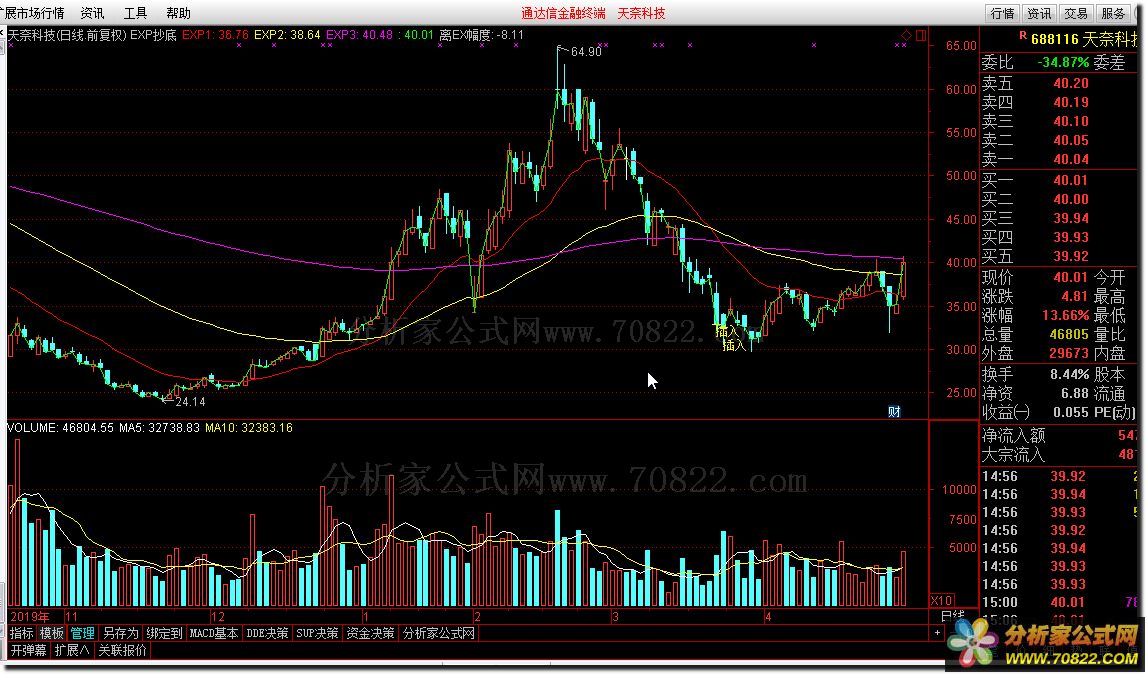Click the X10 volume scale label
The width and height of the screenshot is (1147, 674).
[x=941, y=600]
